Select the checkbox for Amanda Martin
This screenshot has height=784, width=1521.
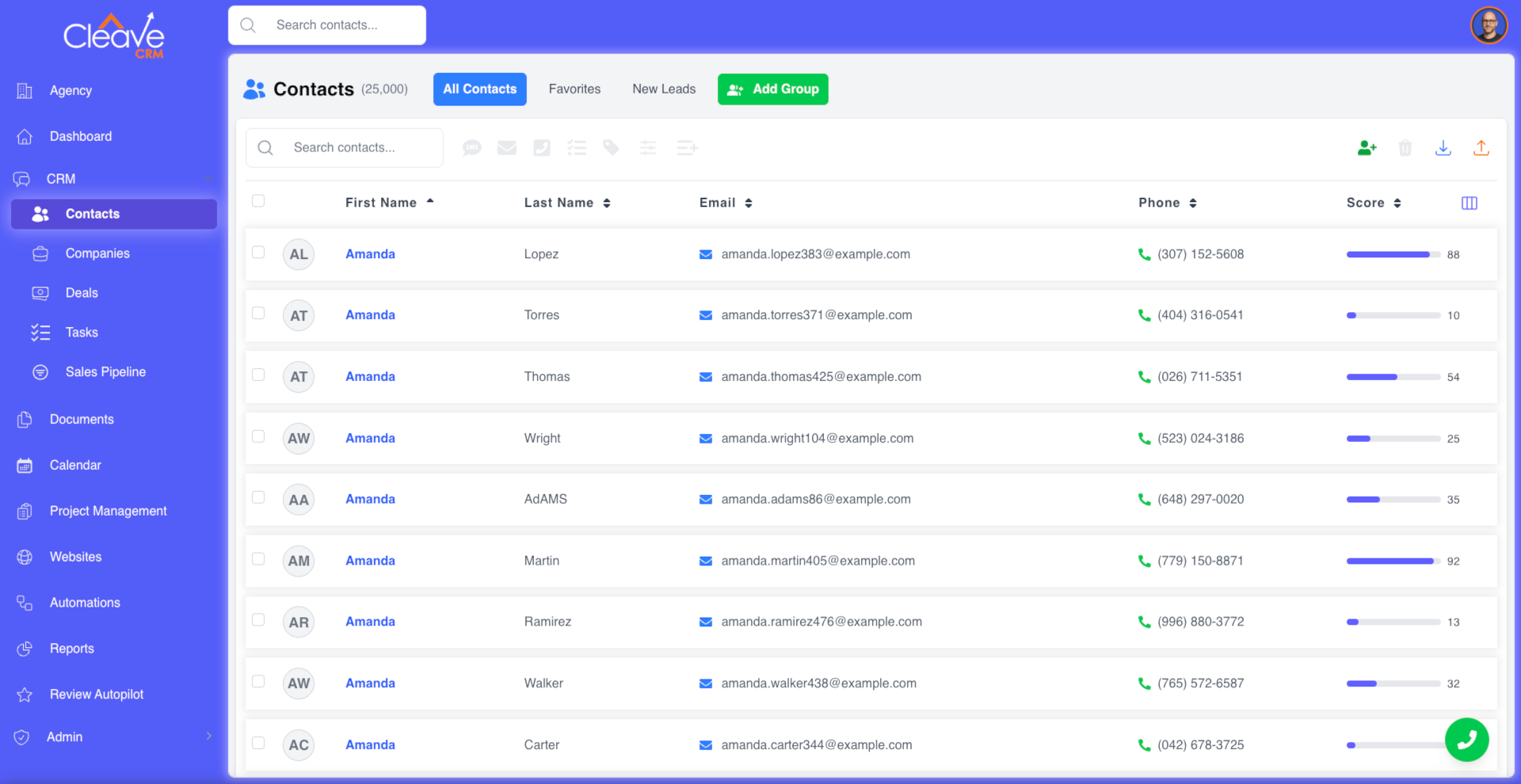point(258,559)
